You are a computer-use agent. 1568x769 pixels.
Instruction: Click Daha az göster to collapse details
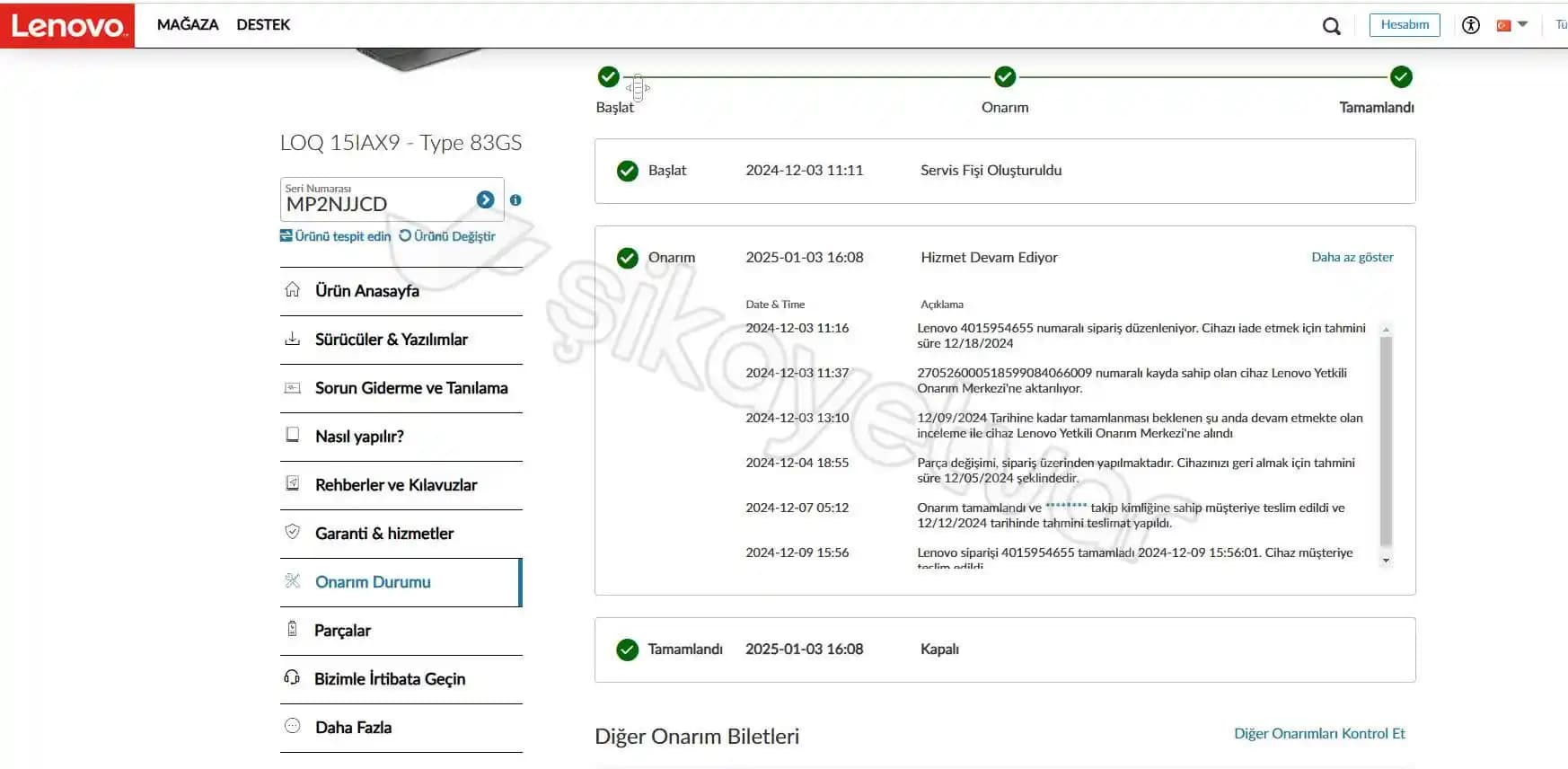point(1352,257)
